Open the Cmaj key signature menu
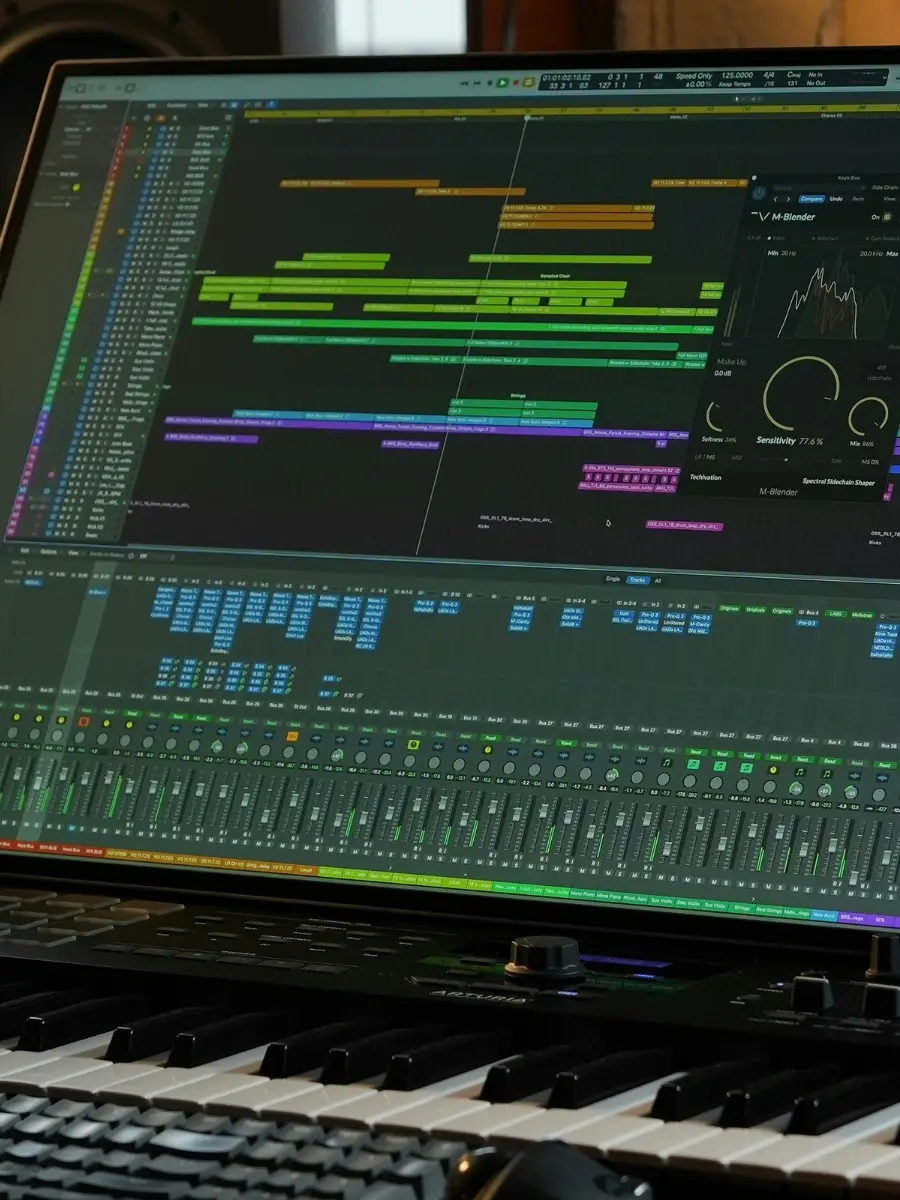 point(794,76)
